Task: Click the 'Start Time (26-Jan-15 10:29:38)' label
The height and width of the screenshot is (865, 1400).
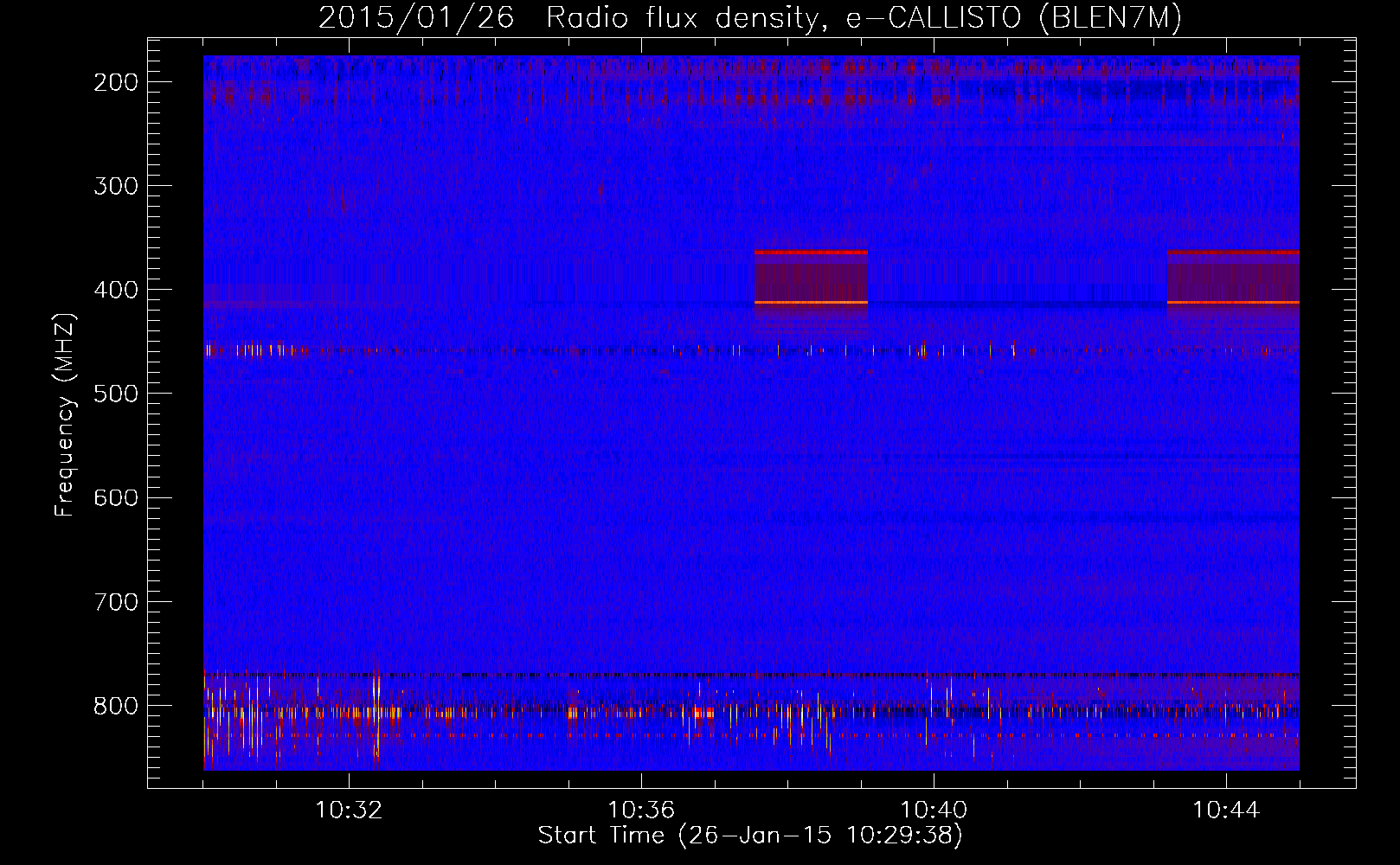Action: (750, 836)
